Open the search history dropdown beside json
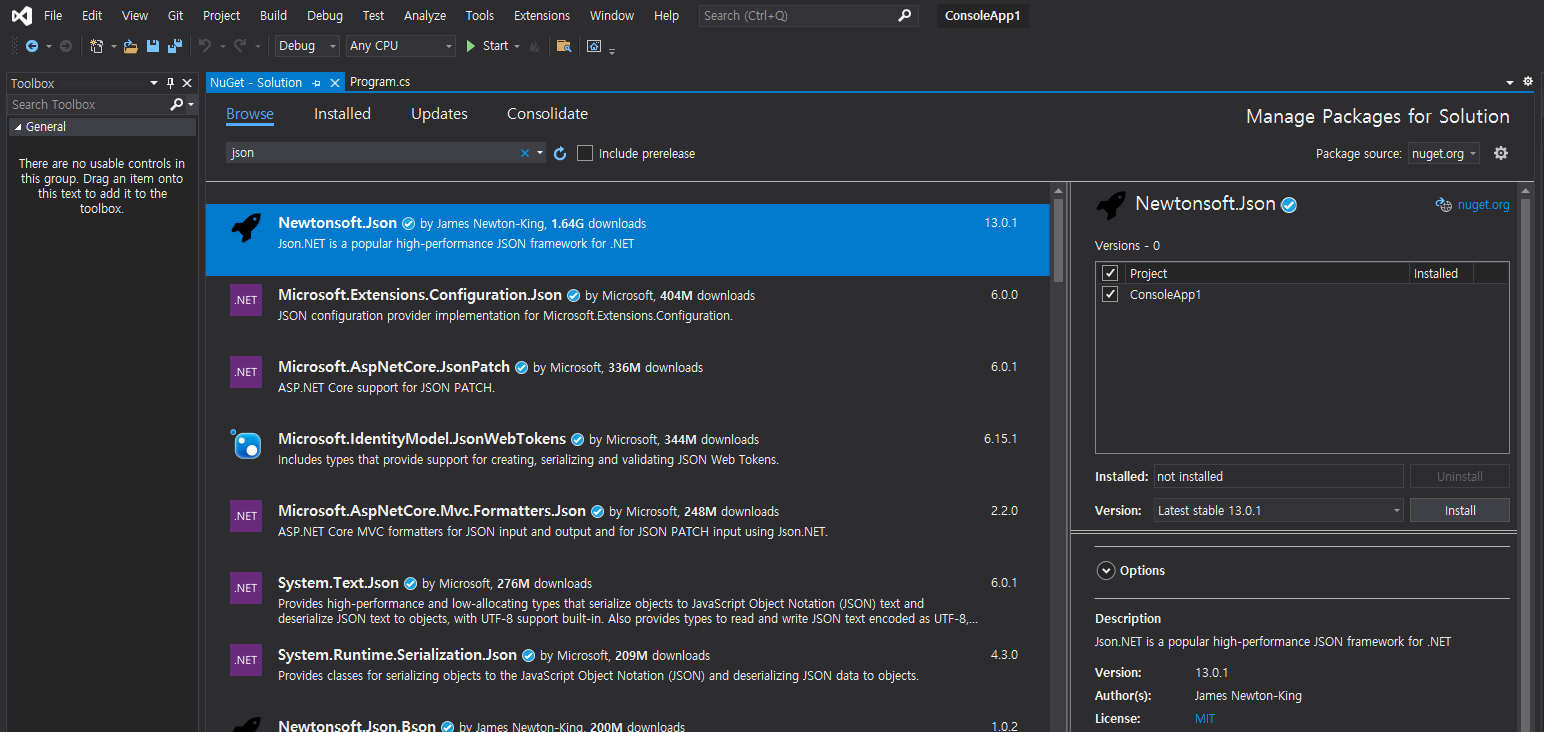1544x732 pixels. click(540, 153)
